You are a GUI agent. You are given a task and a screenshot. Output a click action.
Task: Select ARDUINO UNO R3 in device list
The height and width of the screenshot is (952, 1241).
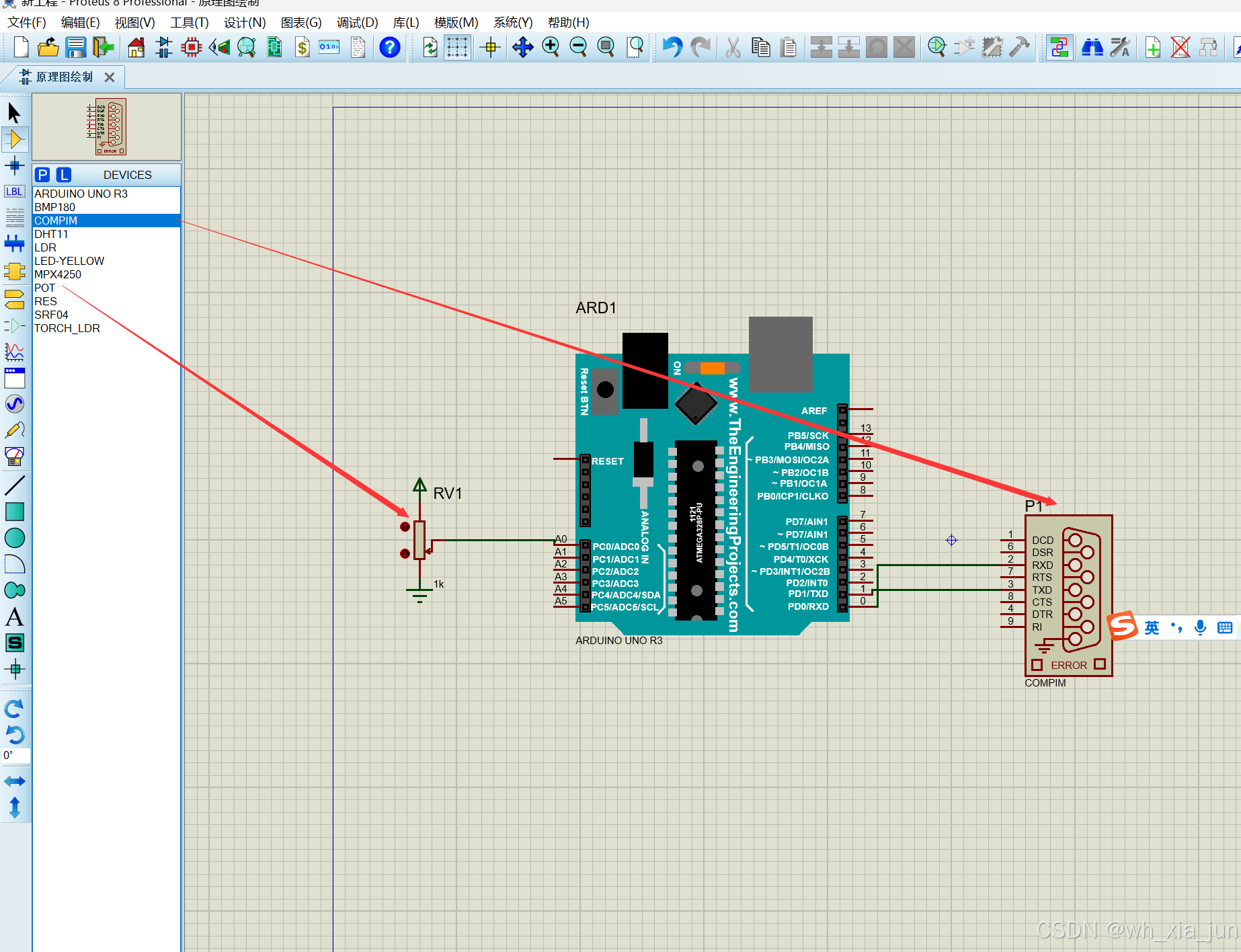(x=106, y=194)
